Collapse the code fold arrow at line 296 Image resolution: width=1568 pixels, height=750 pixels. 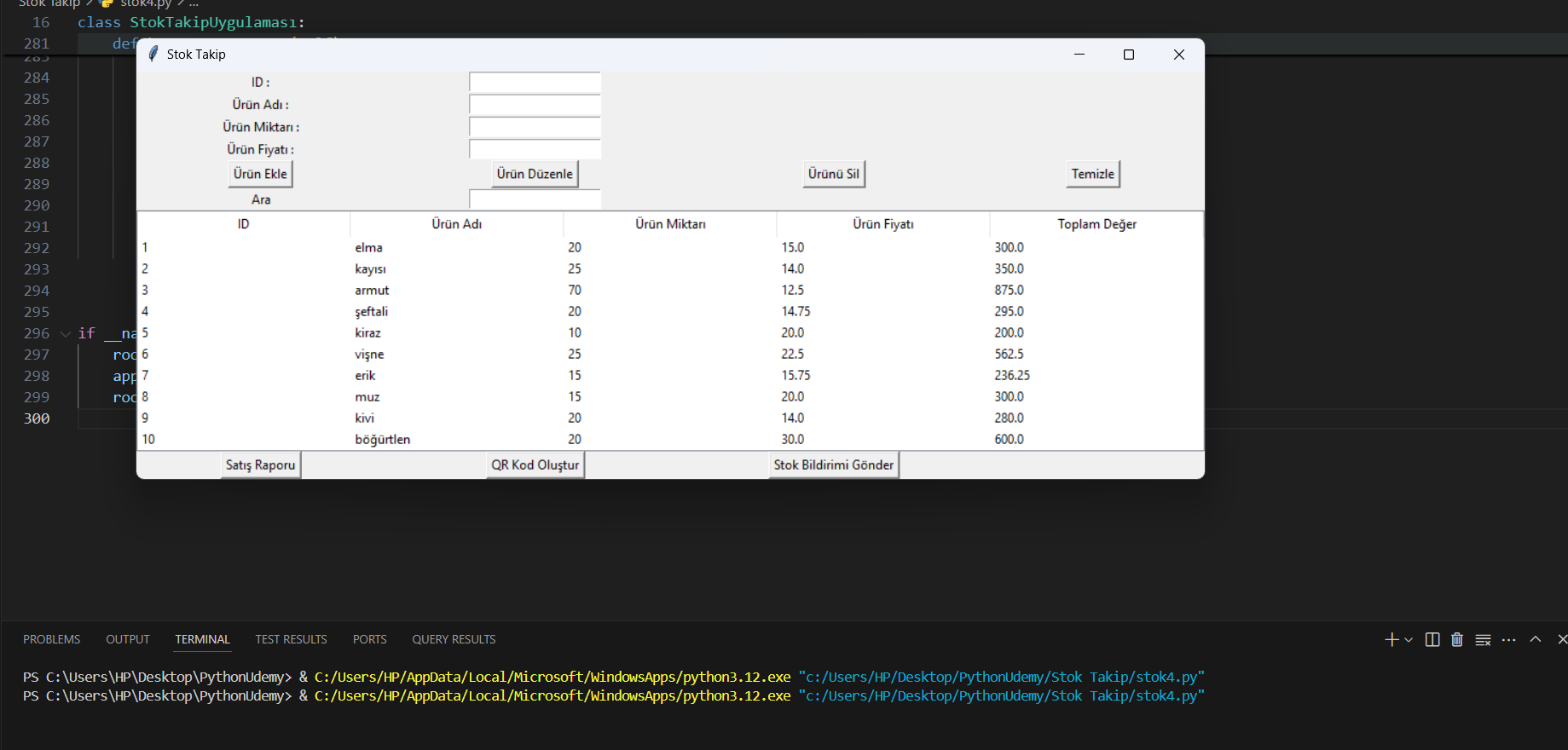[x=66, y=333]
